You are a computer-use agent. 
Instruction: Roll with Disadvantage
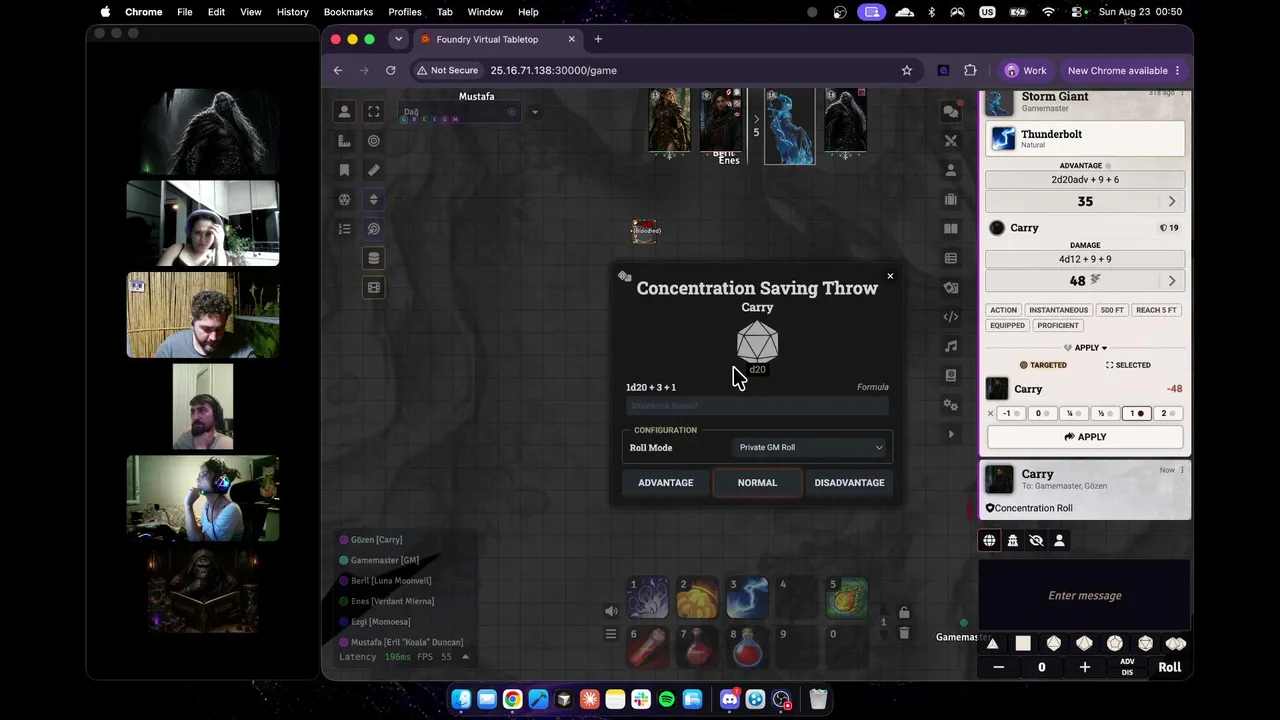[x=849, y=483]
